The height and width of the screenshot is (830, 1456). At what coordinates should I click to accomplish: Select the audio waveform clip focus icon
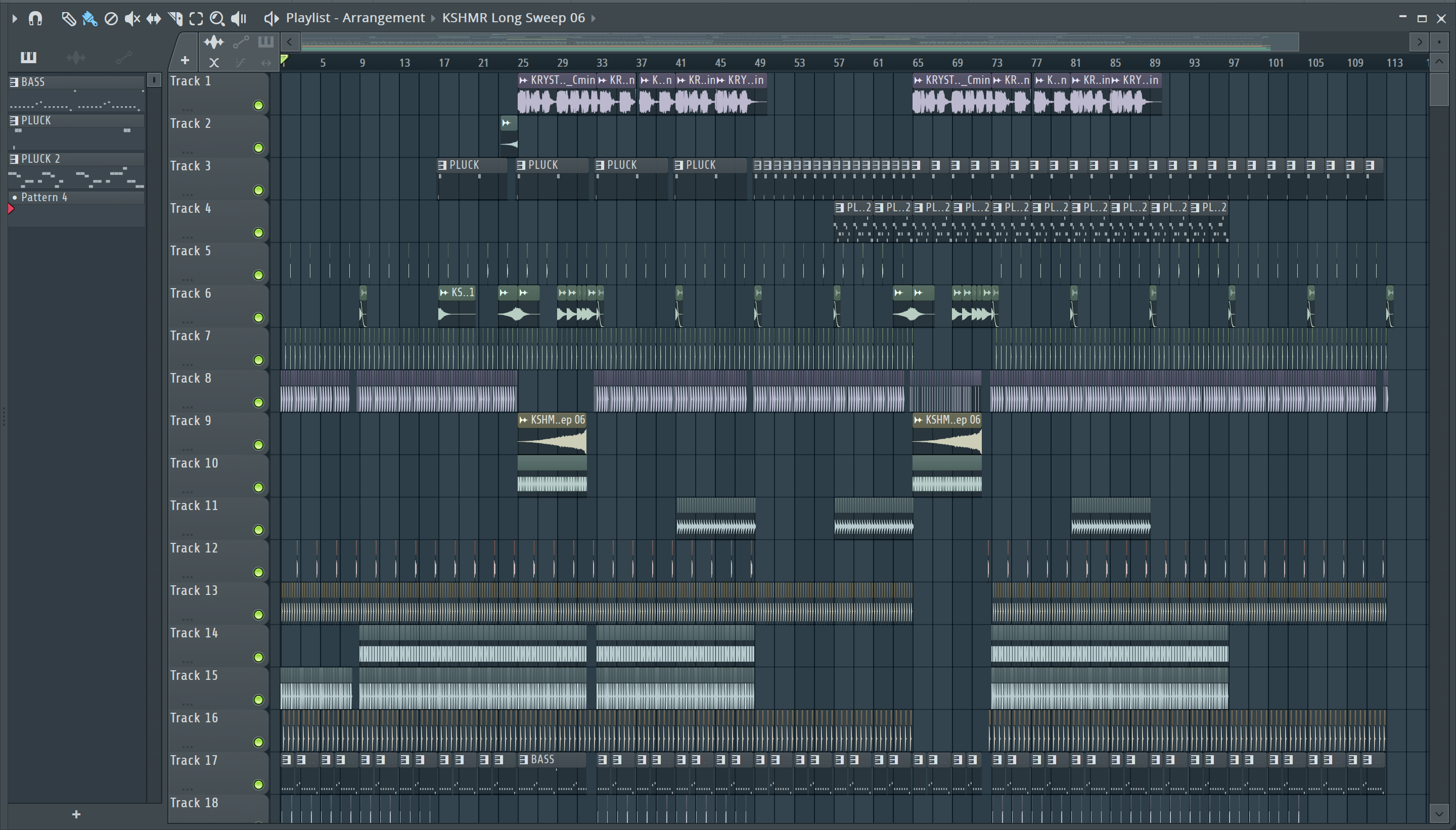214,41
